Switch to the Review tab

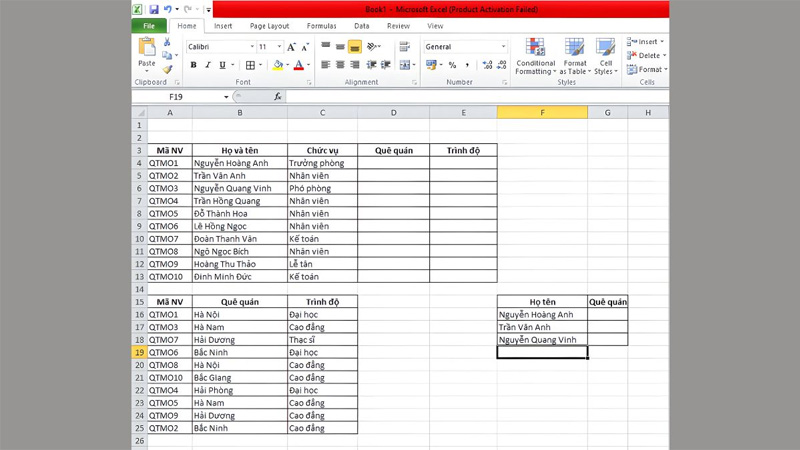398,26
